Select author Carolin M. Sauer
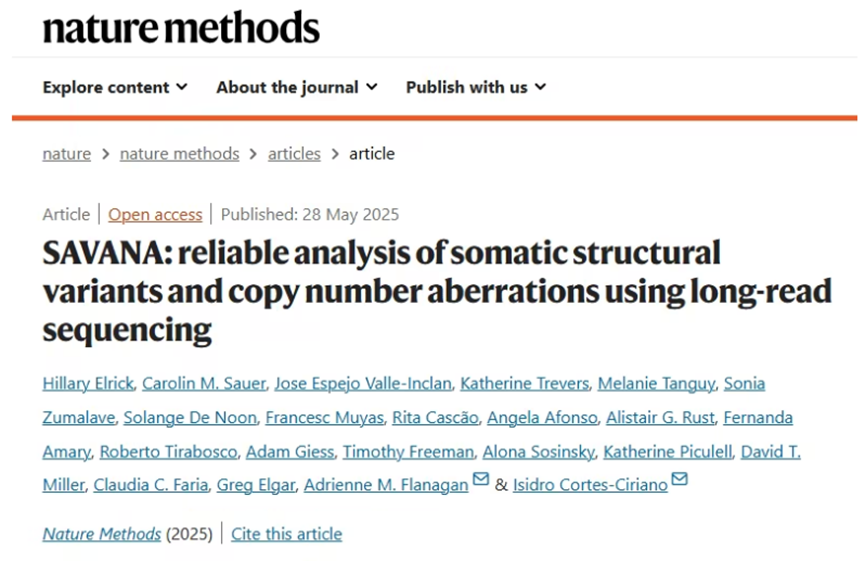Image resolution: width=865 pixels, height=561 pixels. (x=203, y=384)
